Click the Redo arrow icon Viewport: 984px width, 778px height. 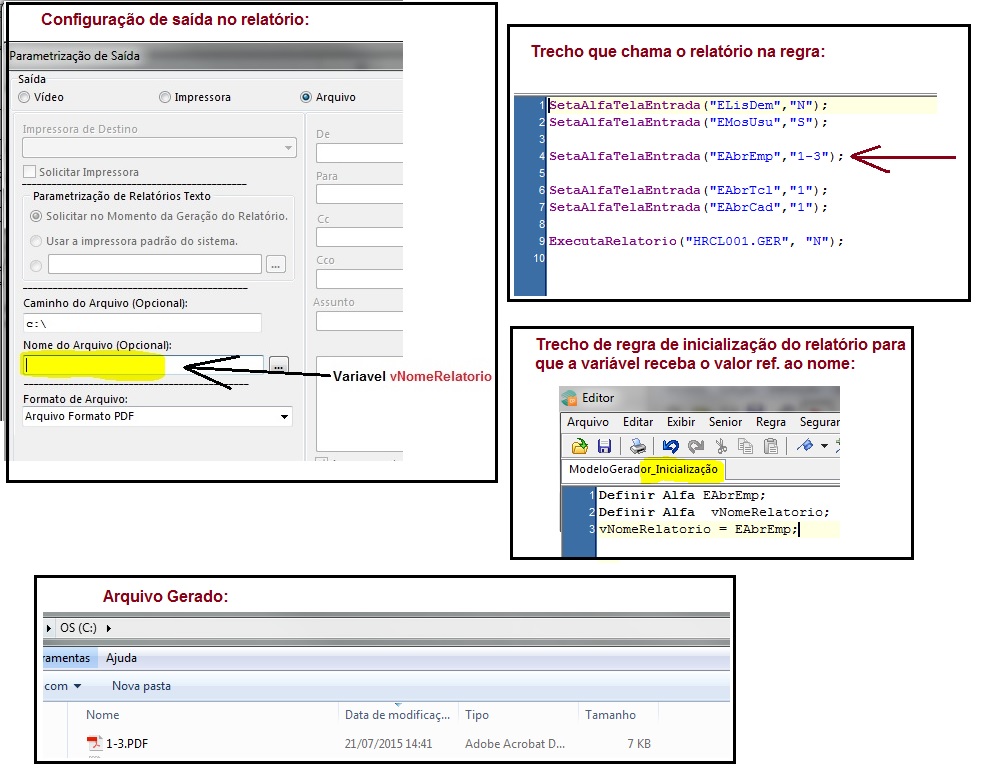point(694,446)
